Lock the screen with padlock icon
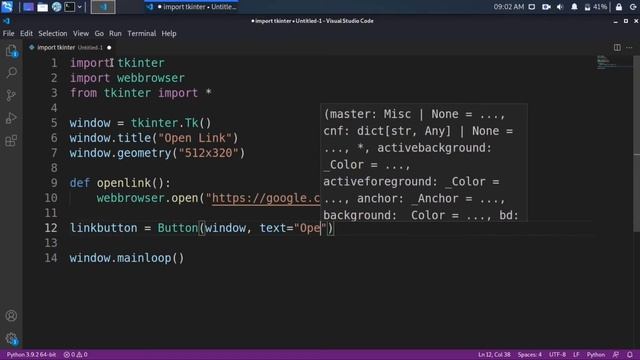The width and height of the screenshot is (640, 360). (x=619, y=7)
